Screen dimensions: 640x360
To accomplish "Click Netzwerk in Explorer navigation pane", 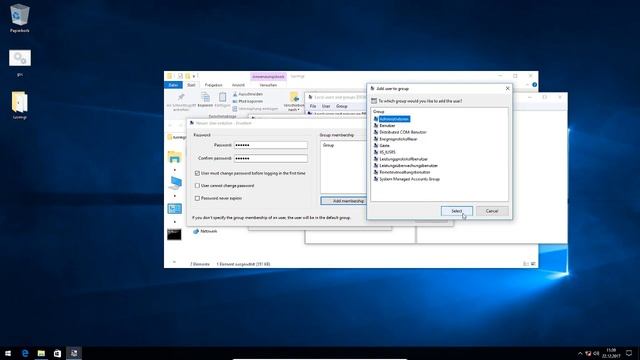I will point(205,231).
